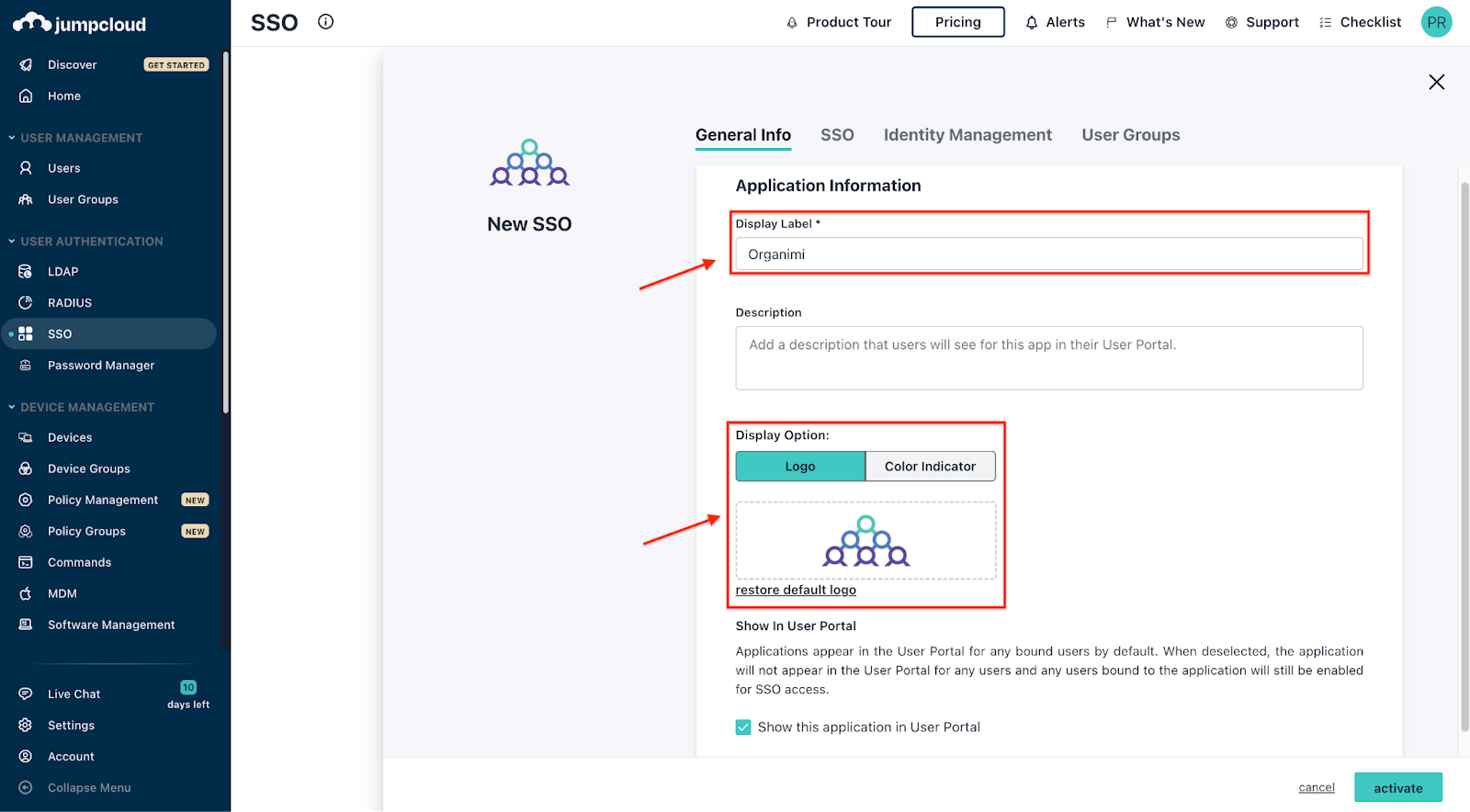Click the LDAP sidebar icon
The height and width of the screenshot is (812, 1470).
click(x=26, y=272)
